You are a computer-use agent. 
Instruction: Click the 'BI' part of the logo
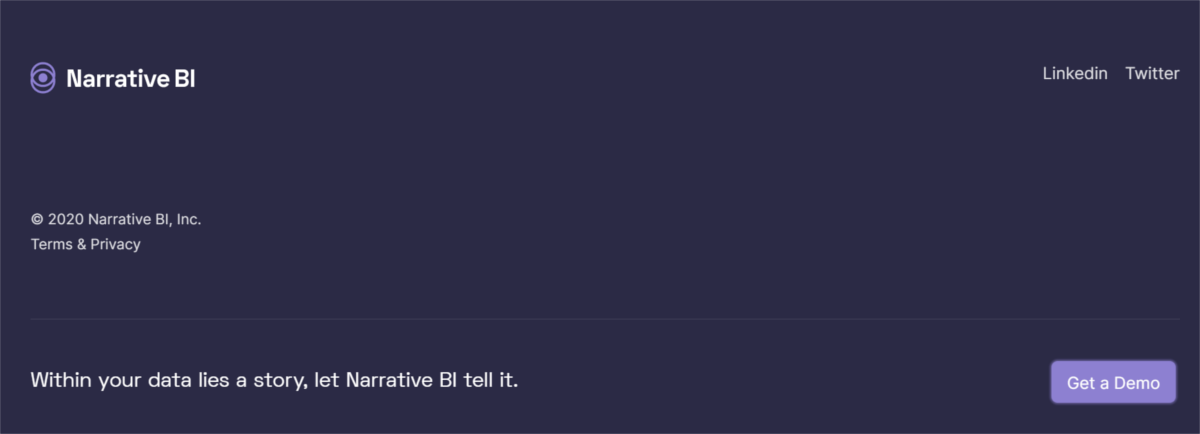point(185,79)
